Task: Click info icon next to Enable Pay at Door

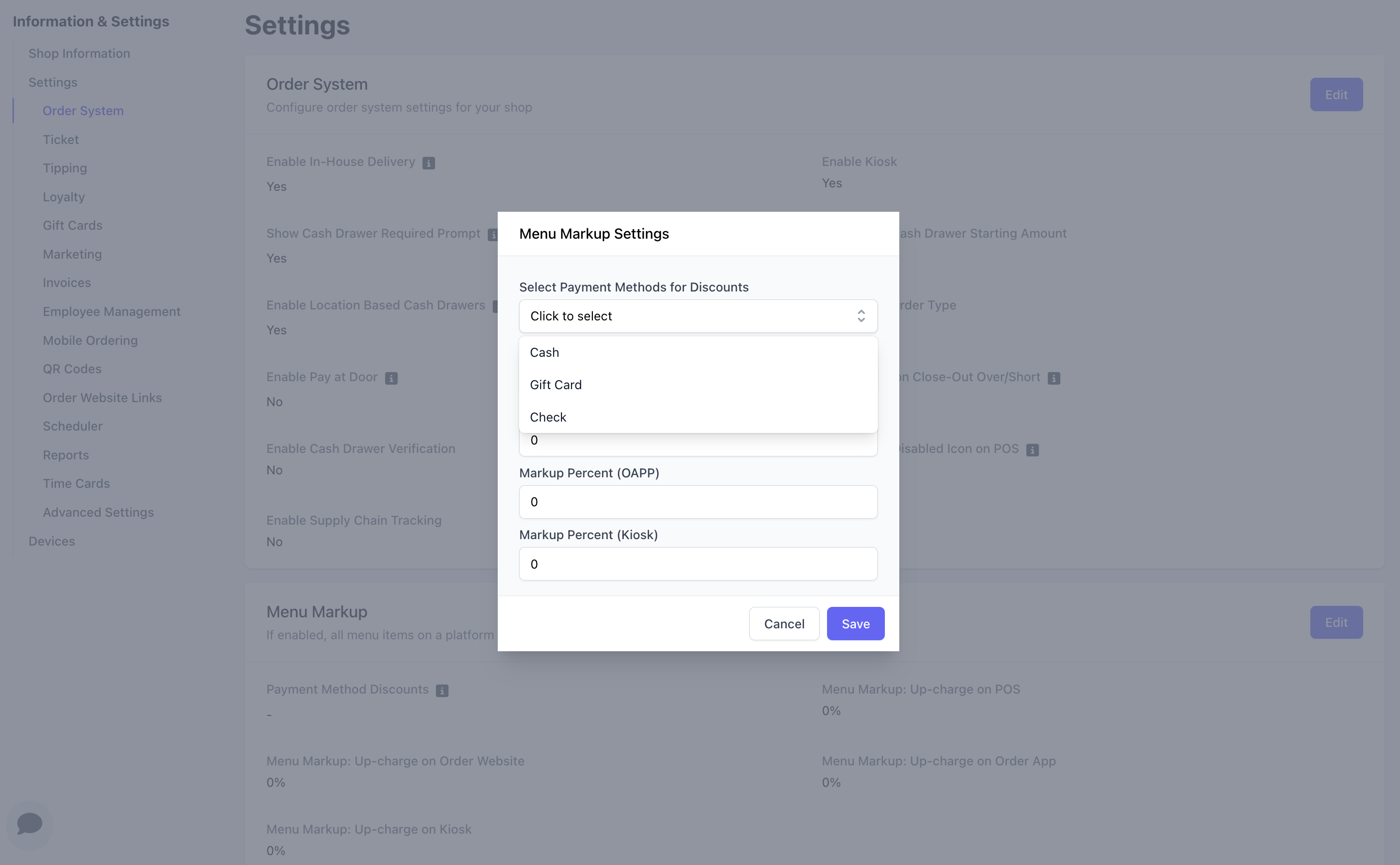Action: [391, 378]
